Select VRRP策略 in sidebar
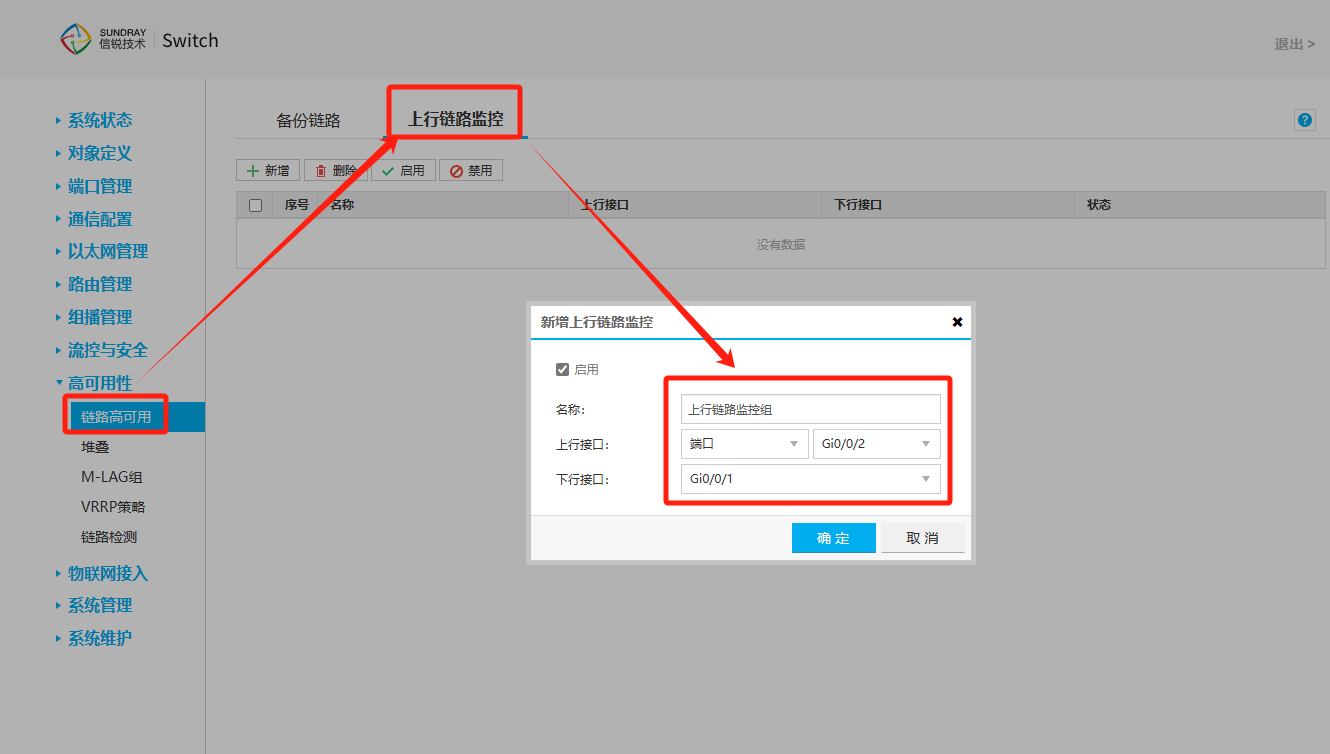The width and height of the screenshot is (1330, 754). coord(113,507)
